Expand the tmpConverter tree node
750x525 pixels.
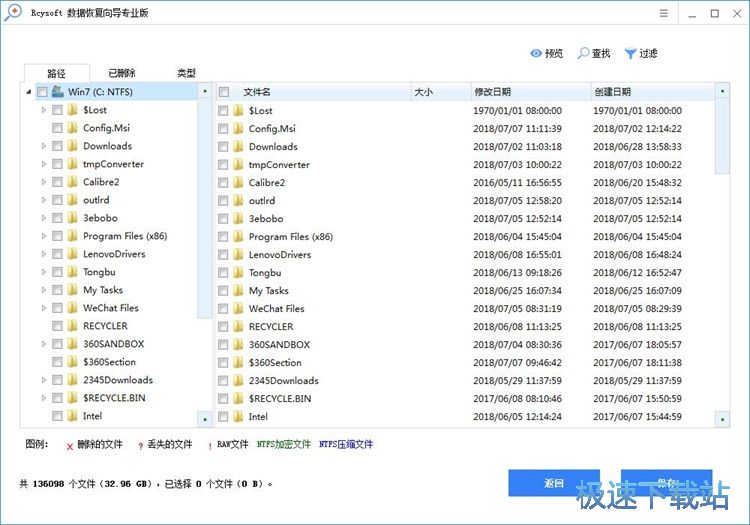click(44, 164)
